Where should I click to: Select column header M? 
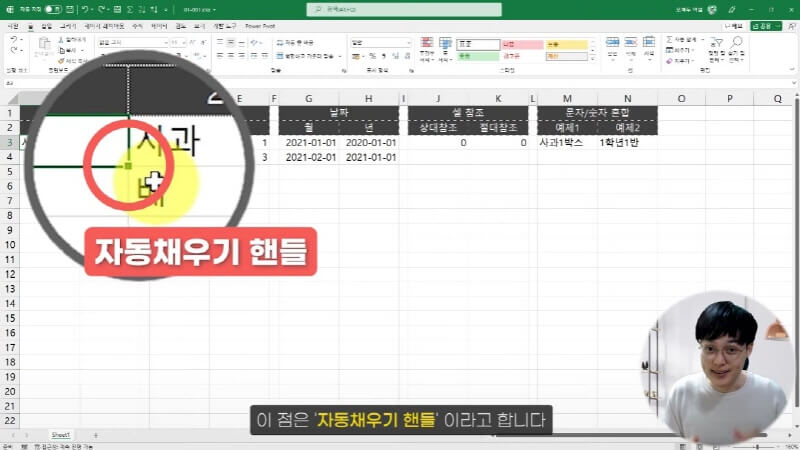pos(567,98)
